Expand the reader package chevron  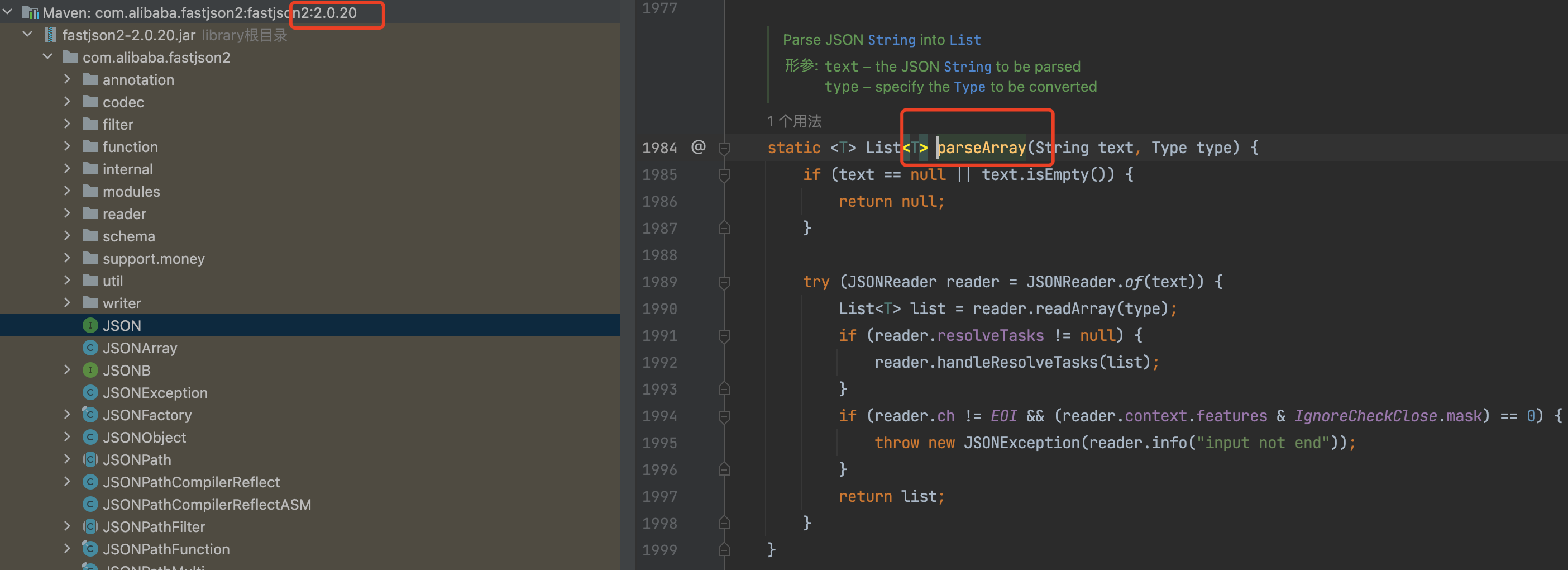click(68, 213)
